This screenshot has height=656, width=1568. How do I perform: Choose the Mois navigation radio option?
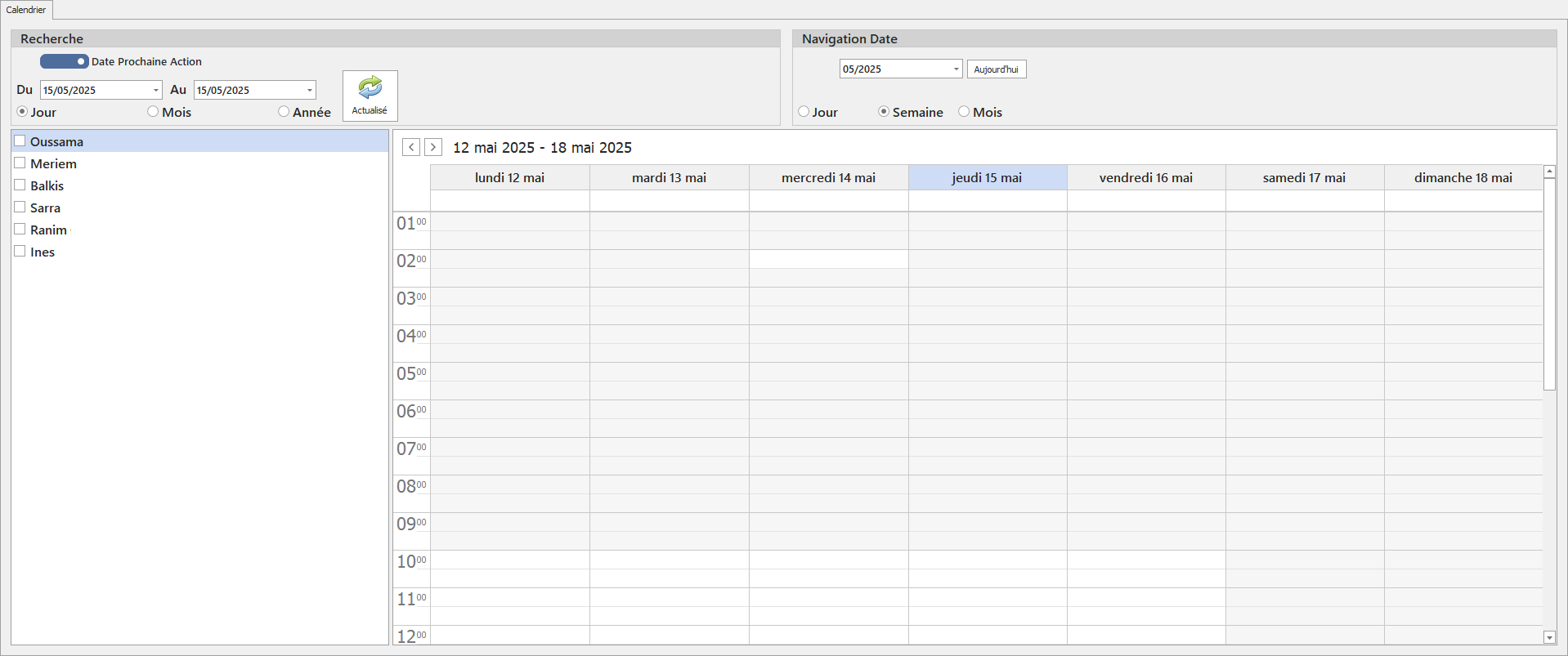point(964,112)
